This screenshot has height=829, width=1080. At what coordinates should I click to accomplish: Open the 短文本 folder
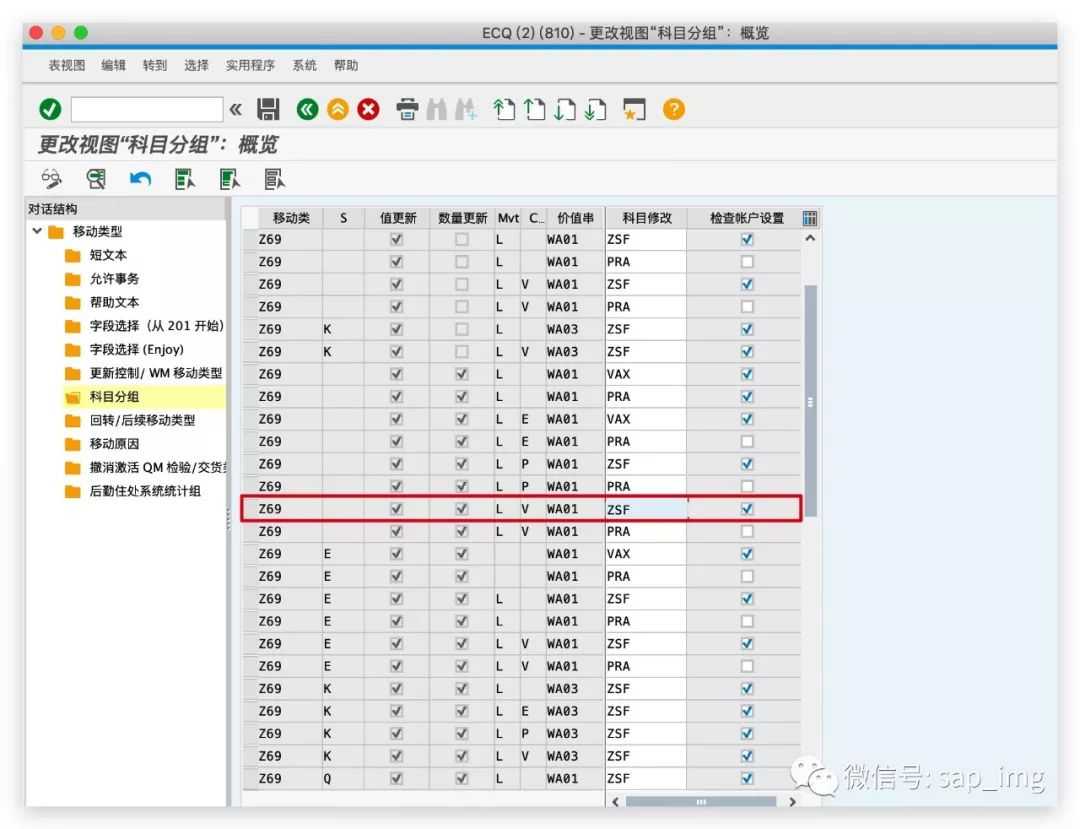click(x=96, y=255)
